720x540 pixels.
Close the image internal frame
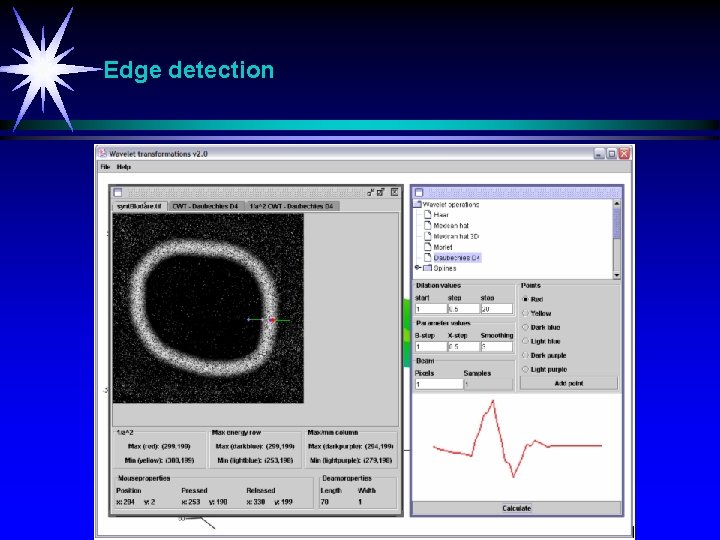[x=395, y=191]
